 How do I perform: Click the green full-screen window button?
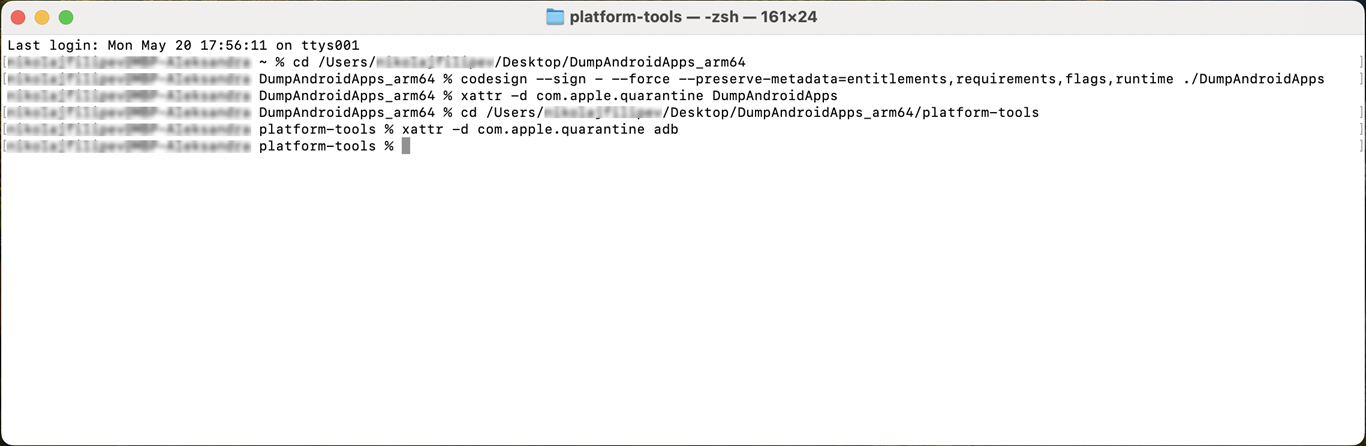[x=66, y=17]
